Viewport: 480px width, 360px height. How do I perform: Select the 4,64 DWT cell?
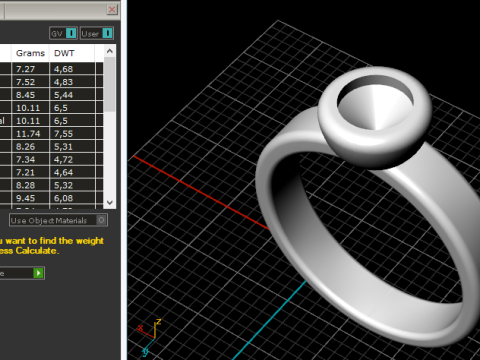[x=72, y=172]
